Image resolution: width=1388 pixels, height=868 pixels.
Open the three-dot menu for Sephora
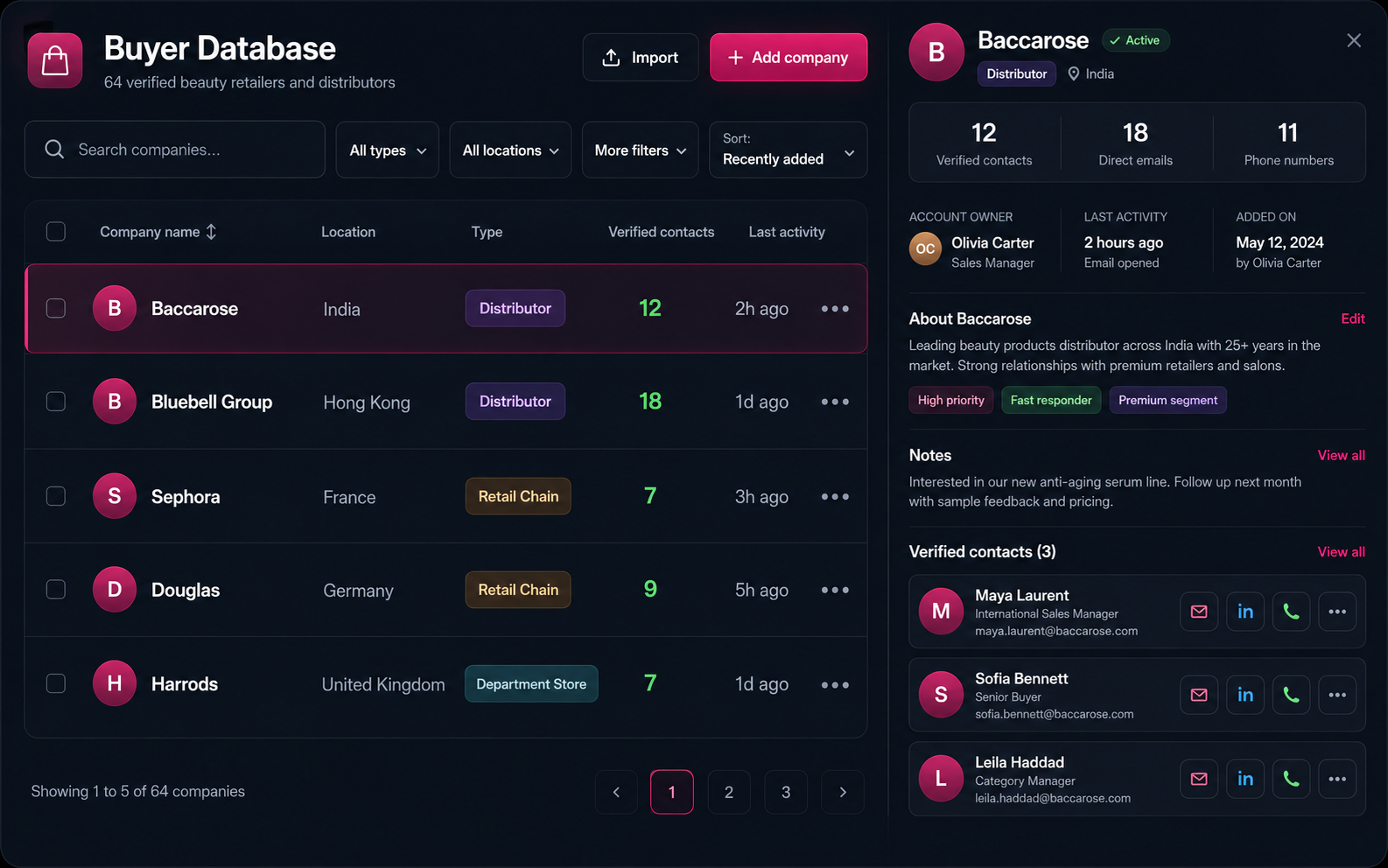click(835, 497)
